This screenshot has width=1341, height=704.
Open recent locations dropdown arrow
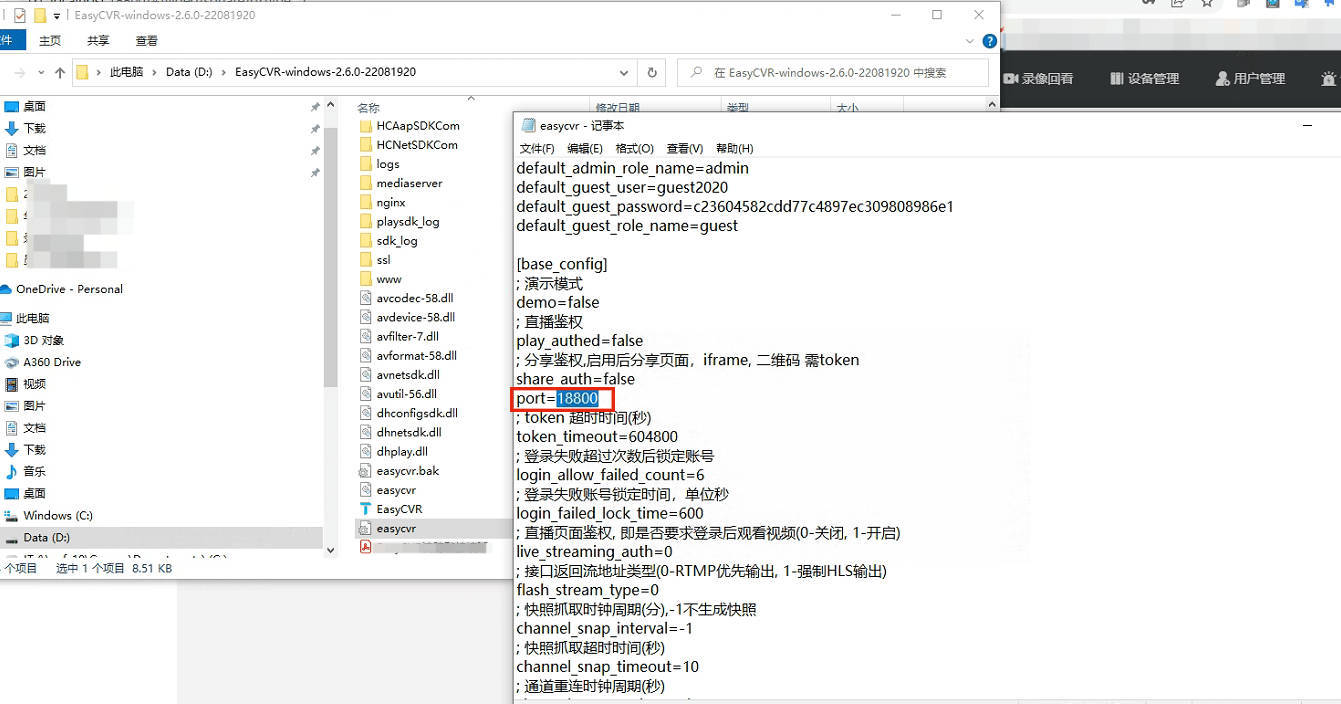click(41, 72)
